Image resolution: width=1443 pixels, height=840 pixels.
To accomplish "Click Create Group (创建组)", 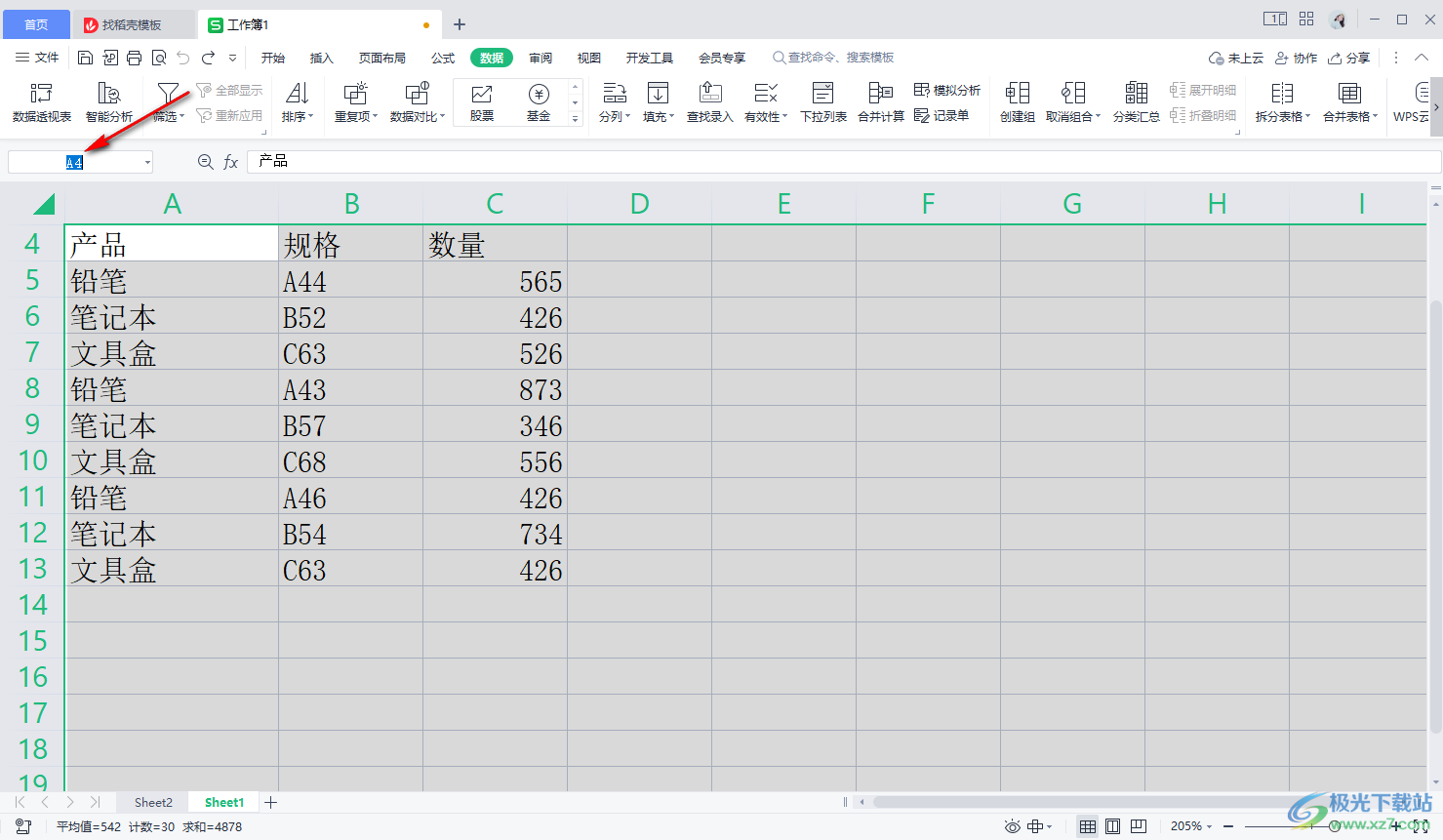I will coord(1018,102).
